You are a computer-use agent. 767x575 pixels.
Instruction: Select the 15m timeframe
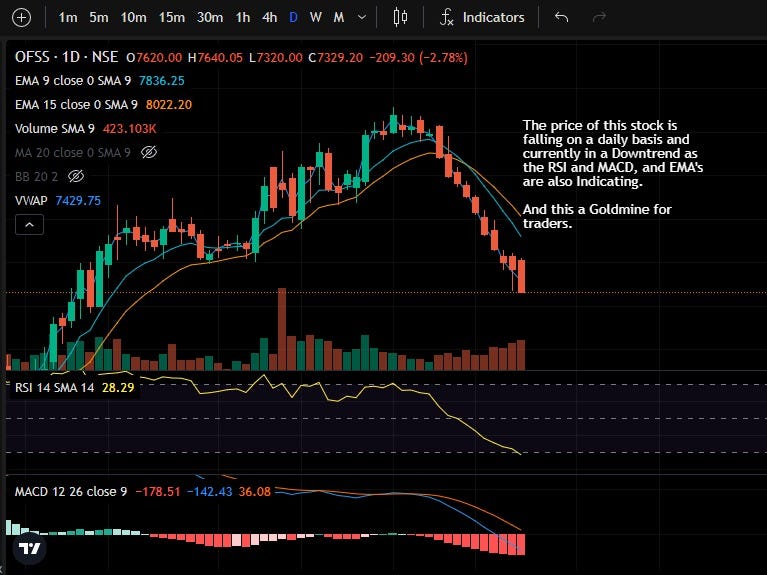click(171, 18)
